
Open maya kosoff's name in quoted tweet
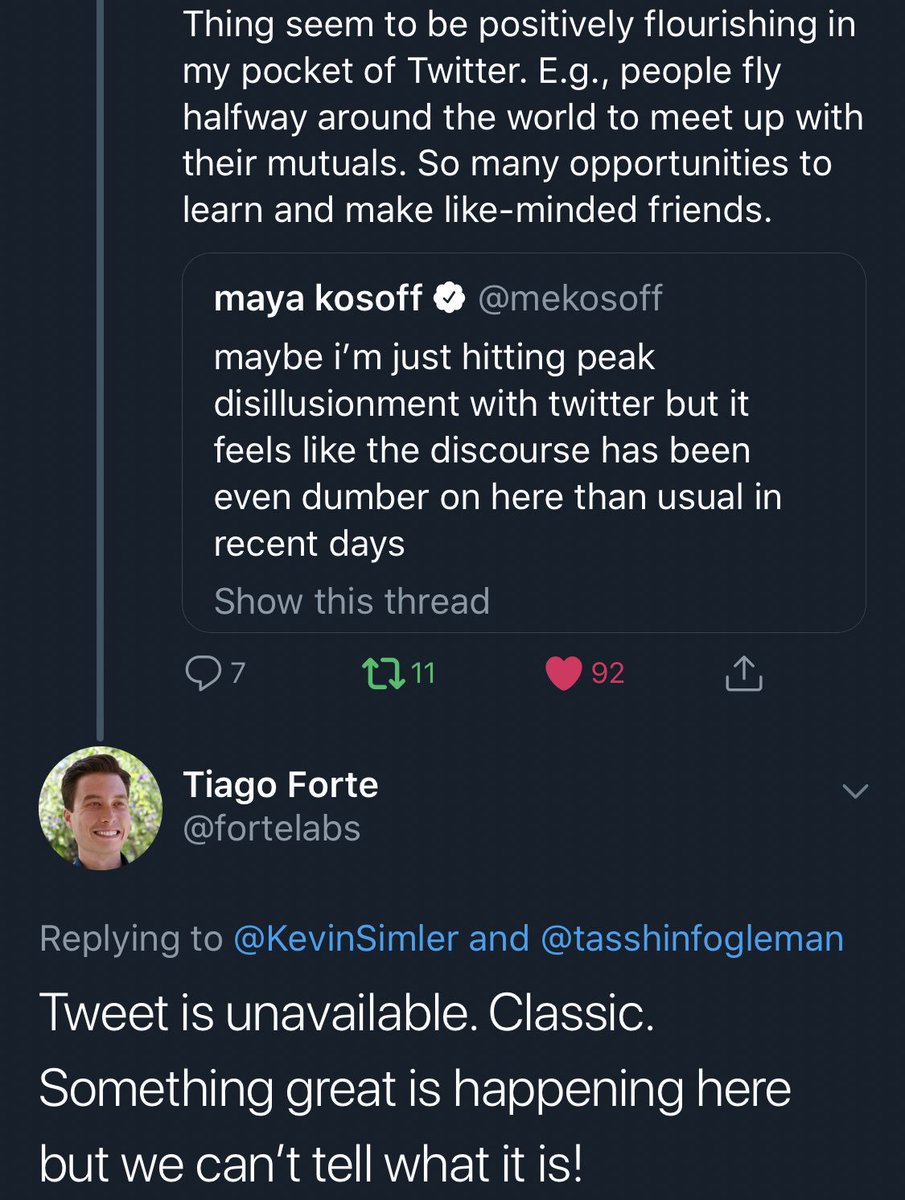(x=317, y=298)
